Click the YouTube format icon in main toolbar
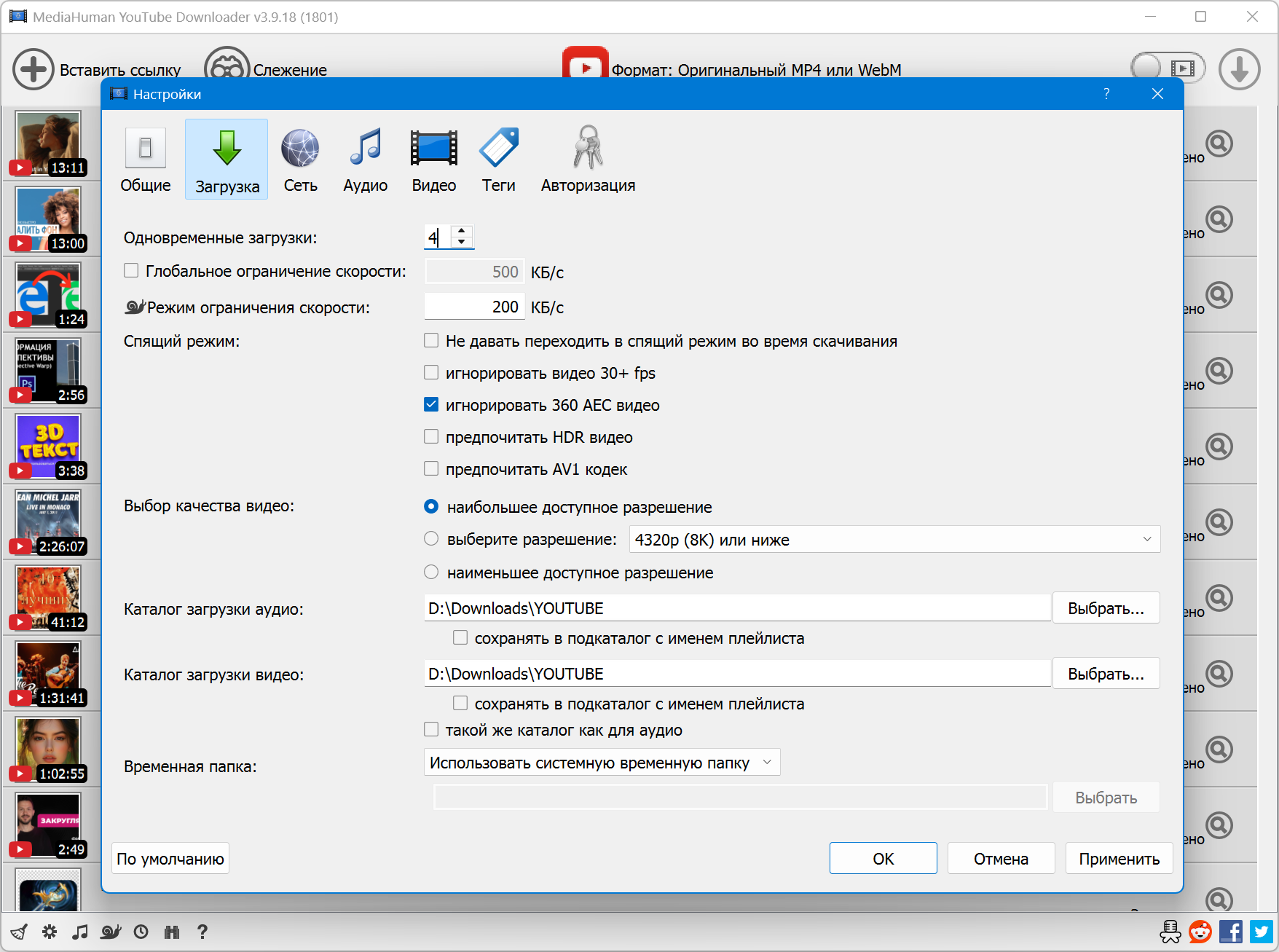This screenshot has width=1279, height=952. tap(585, 63)
